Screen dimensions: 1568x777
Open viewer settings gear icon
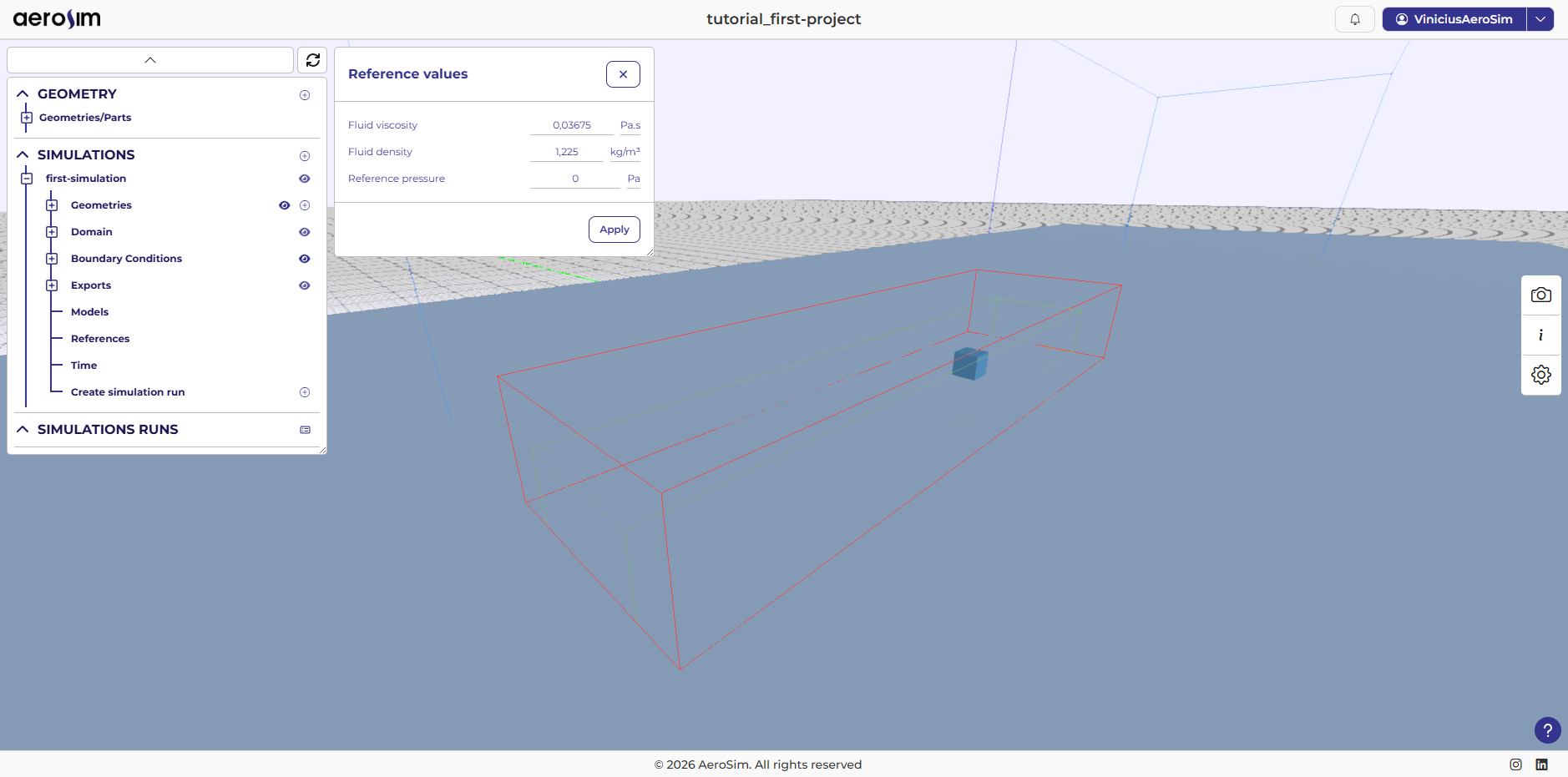coord(1540,375)
